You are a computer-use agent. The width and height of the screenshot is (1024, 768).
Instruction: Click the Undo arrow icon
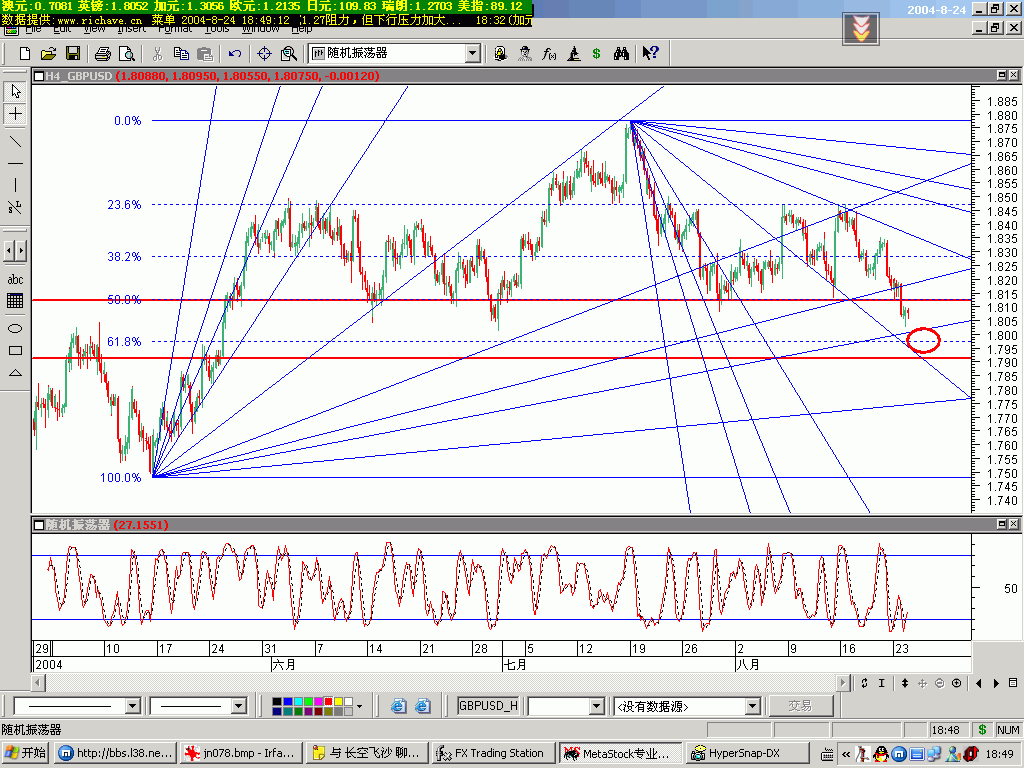tap(235, 53)
